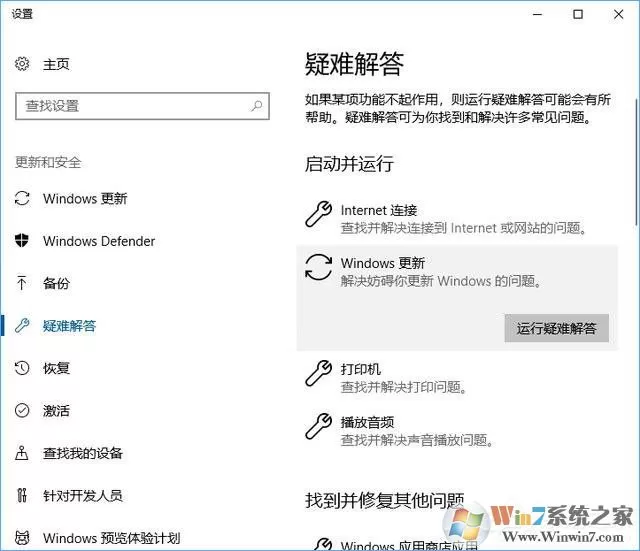Click the 备份 upload arrow icon
Screen dimensions: 640x551
22,283
